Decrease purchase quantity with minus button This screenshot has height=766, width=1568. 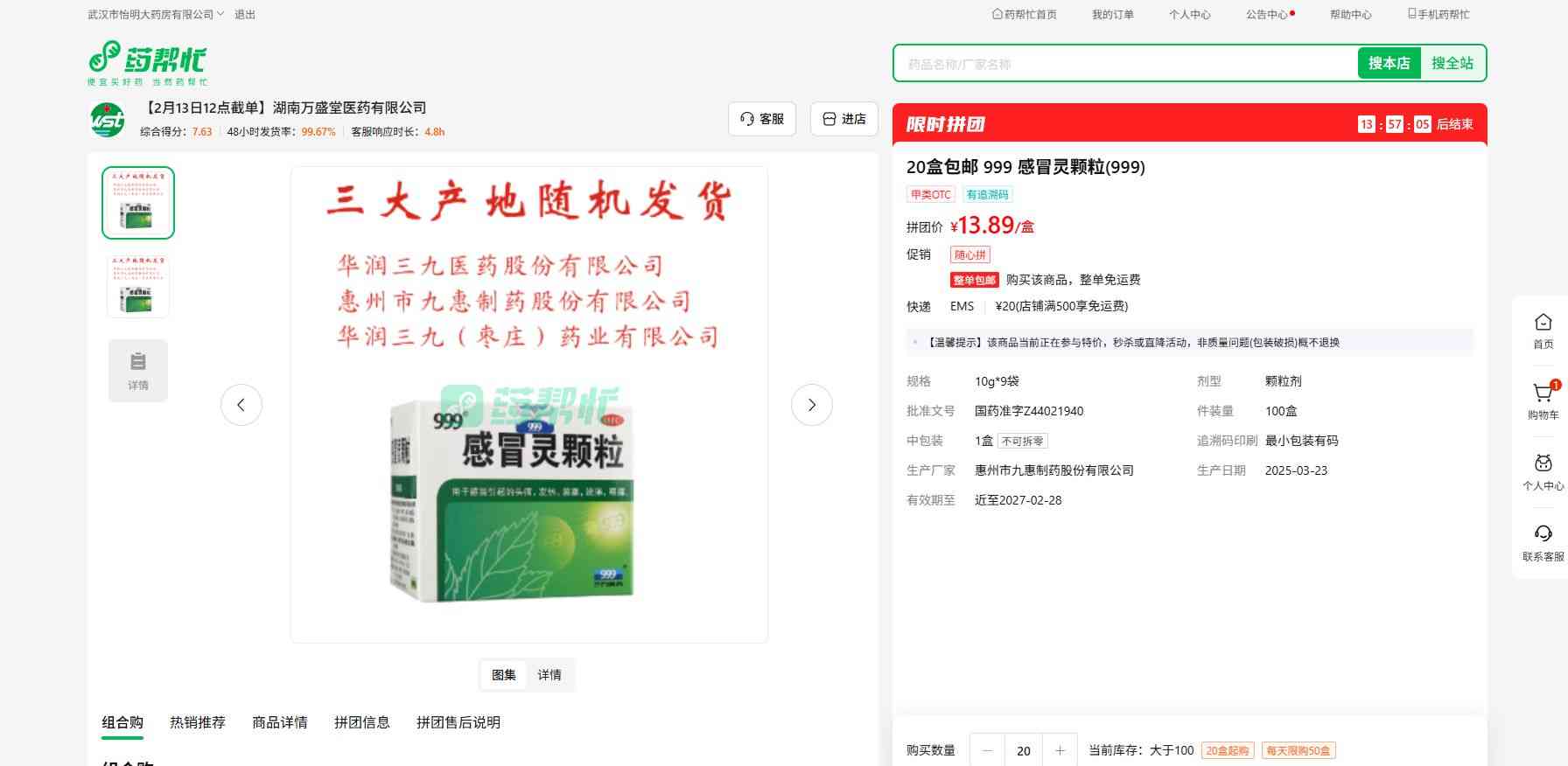coord(988,750)
